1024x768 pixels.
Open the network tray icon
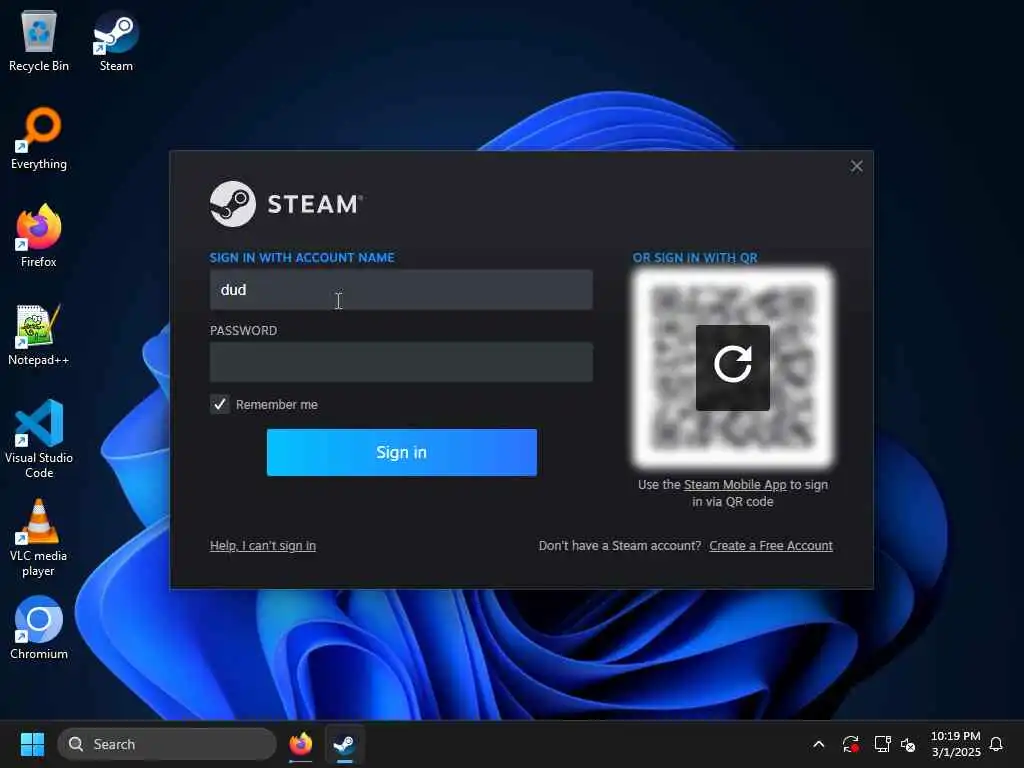(882, 744)
